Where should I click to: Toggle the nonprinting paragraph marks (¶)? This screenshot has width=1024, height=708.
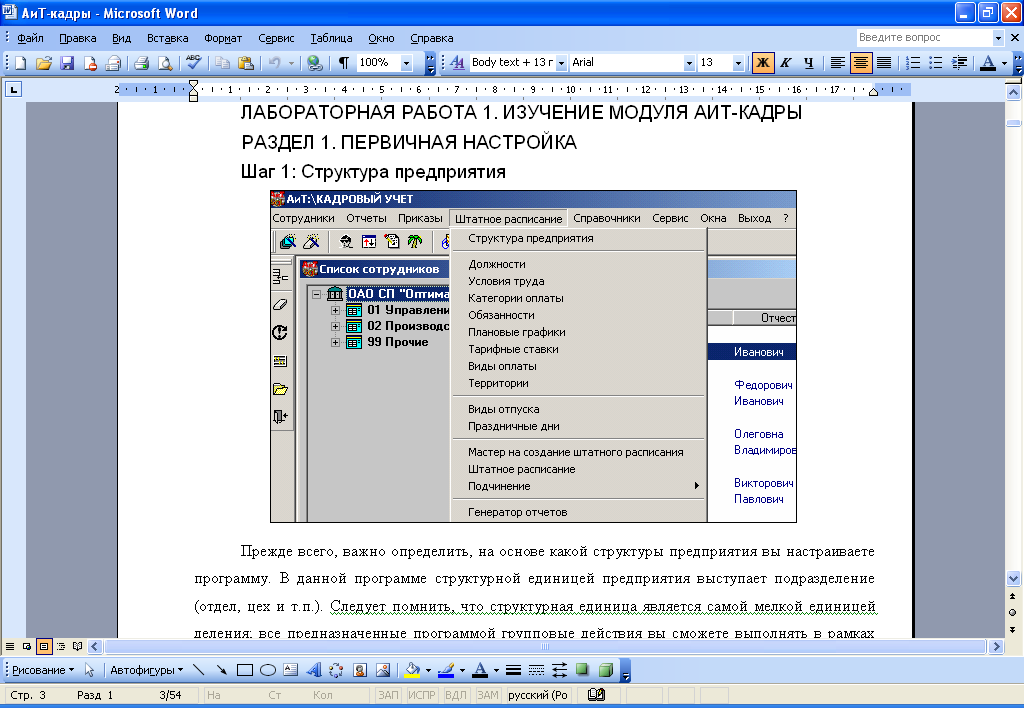(344, 63)
